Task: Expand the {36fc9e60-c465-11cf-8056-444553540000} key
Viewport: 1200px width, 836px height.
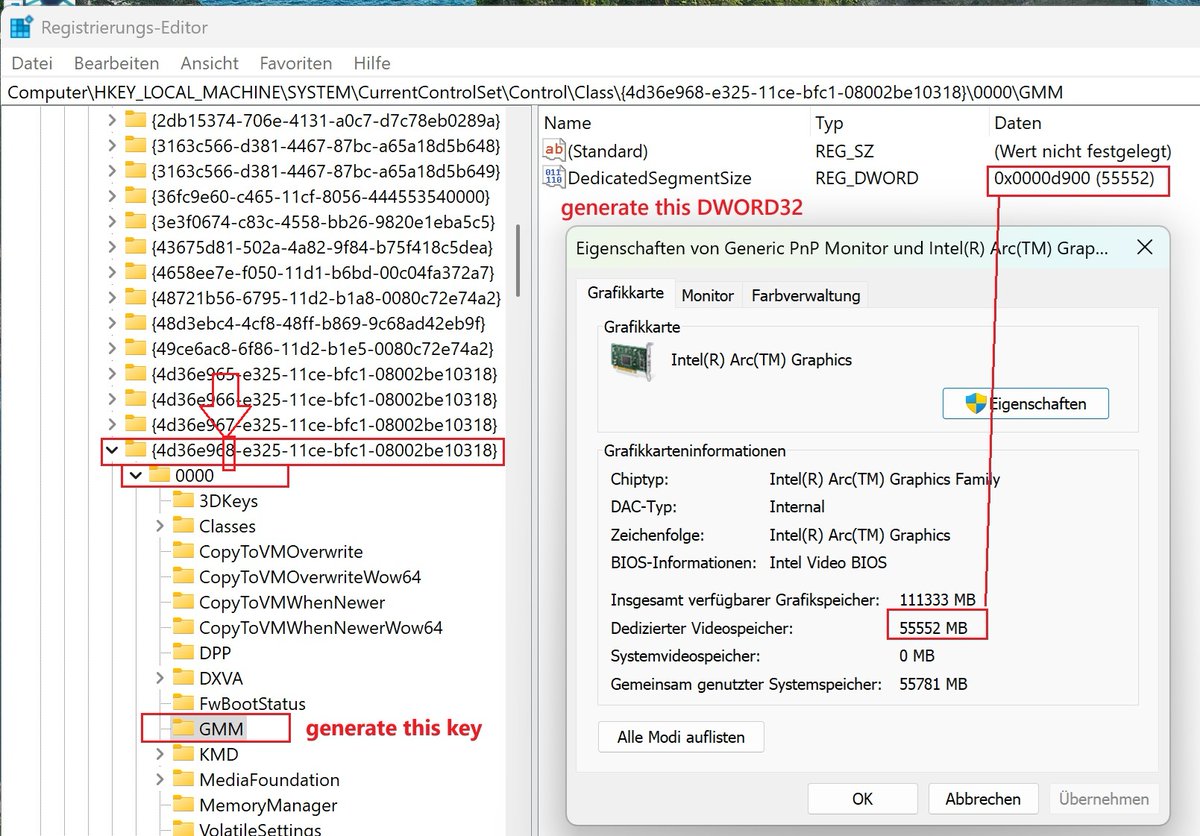Action: point(112,196)
